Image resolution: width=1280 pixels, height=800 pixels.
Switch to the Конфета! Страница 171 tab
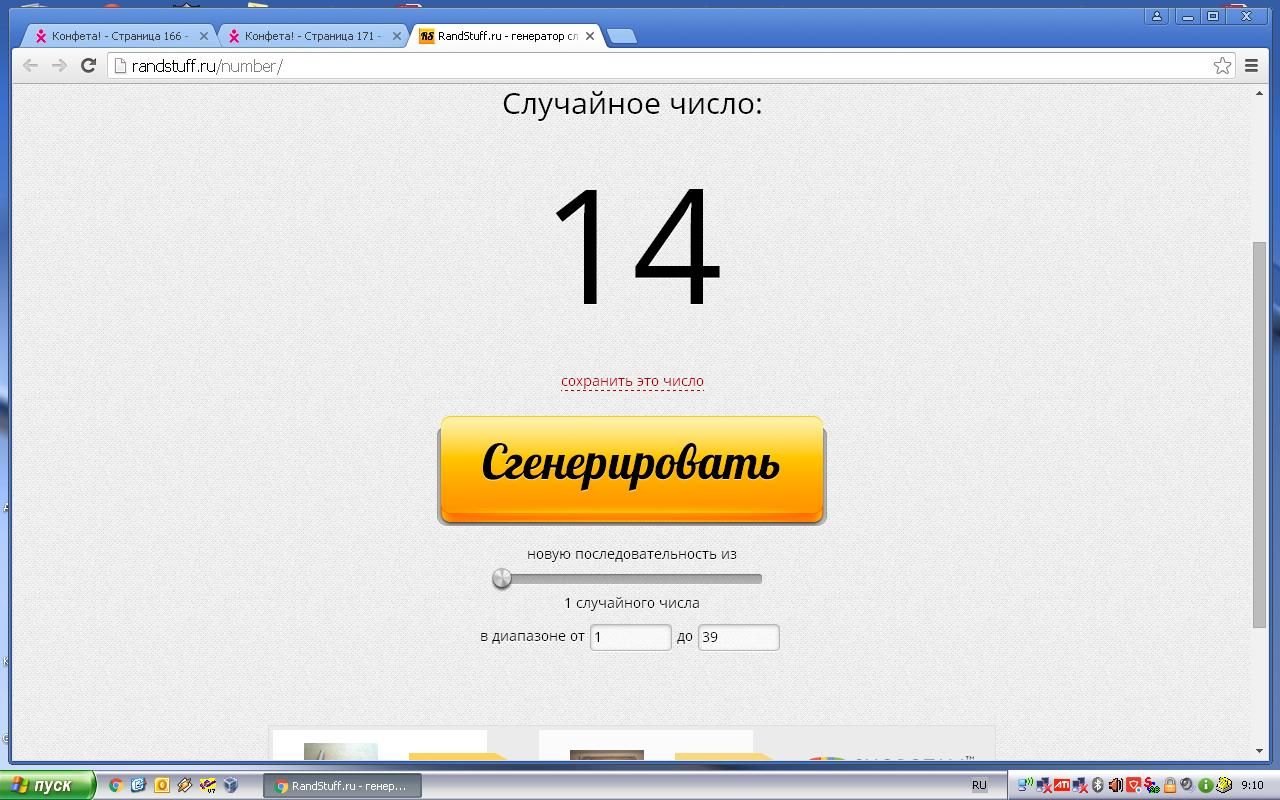tap(311, 36)
